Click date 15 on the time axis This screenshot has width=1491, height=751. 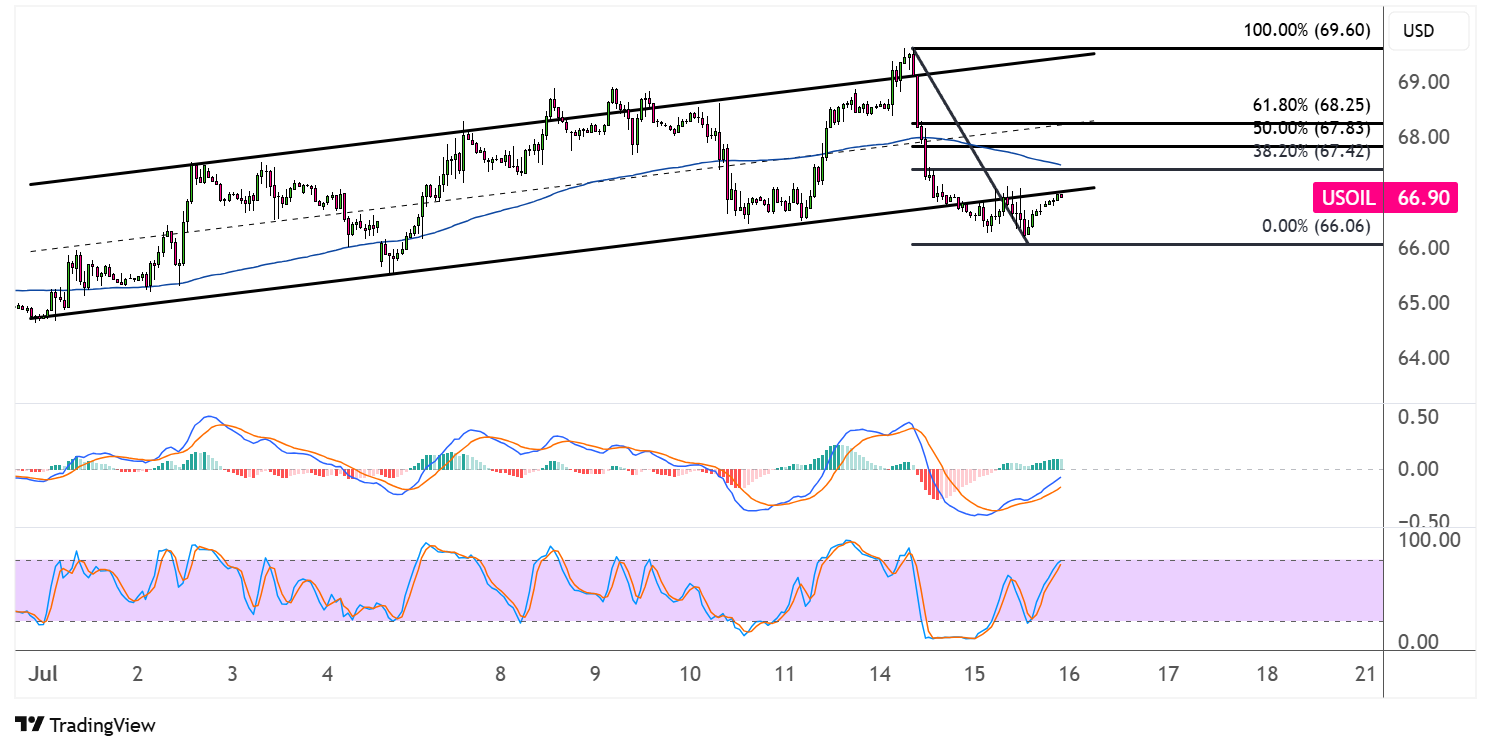(974, 674)
